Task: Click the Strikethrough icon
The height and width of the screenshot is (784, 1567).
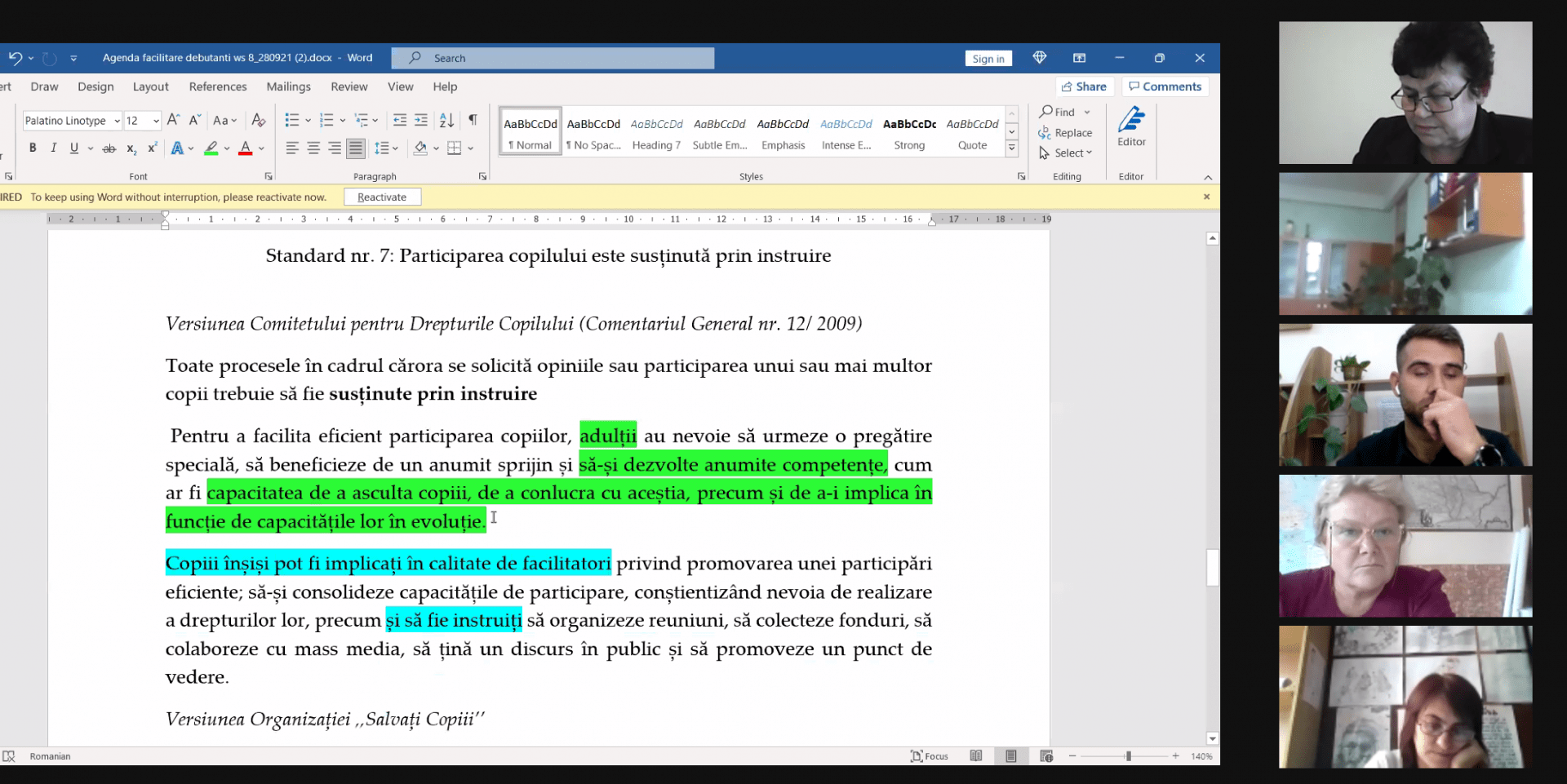Action: click(x=109, y=148)
